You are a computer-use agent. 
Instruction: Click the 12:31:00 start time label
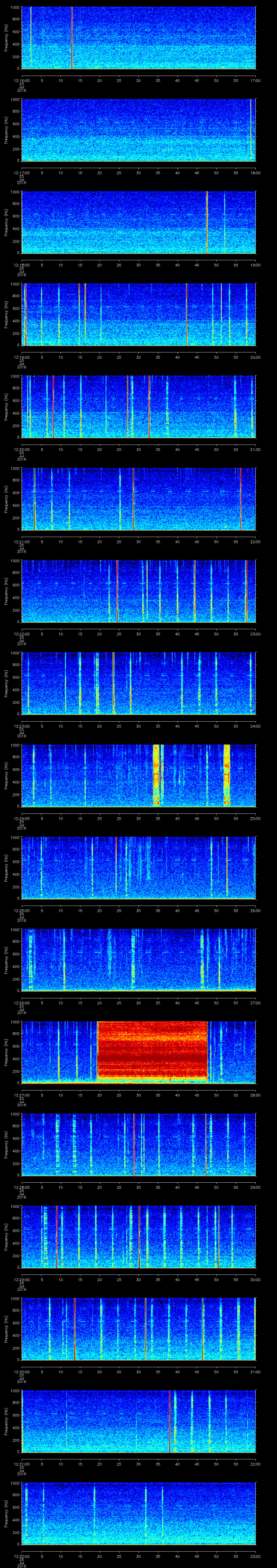(x=22, y=1464)
